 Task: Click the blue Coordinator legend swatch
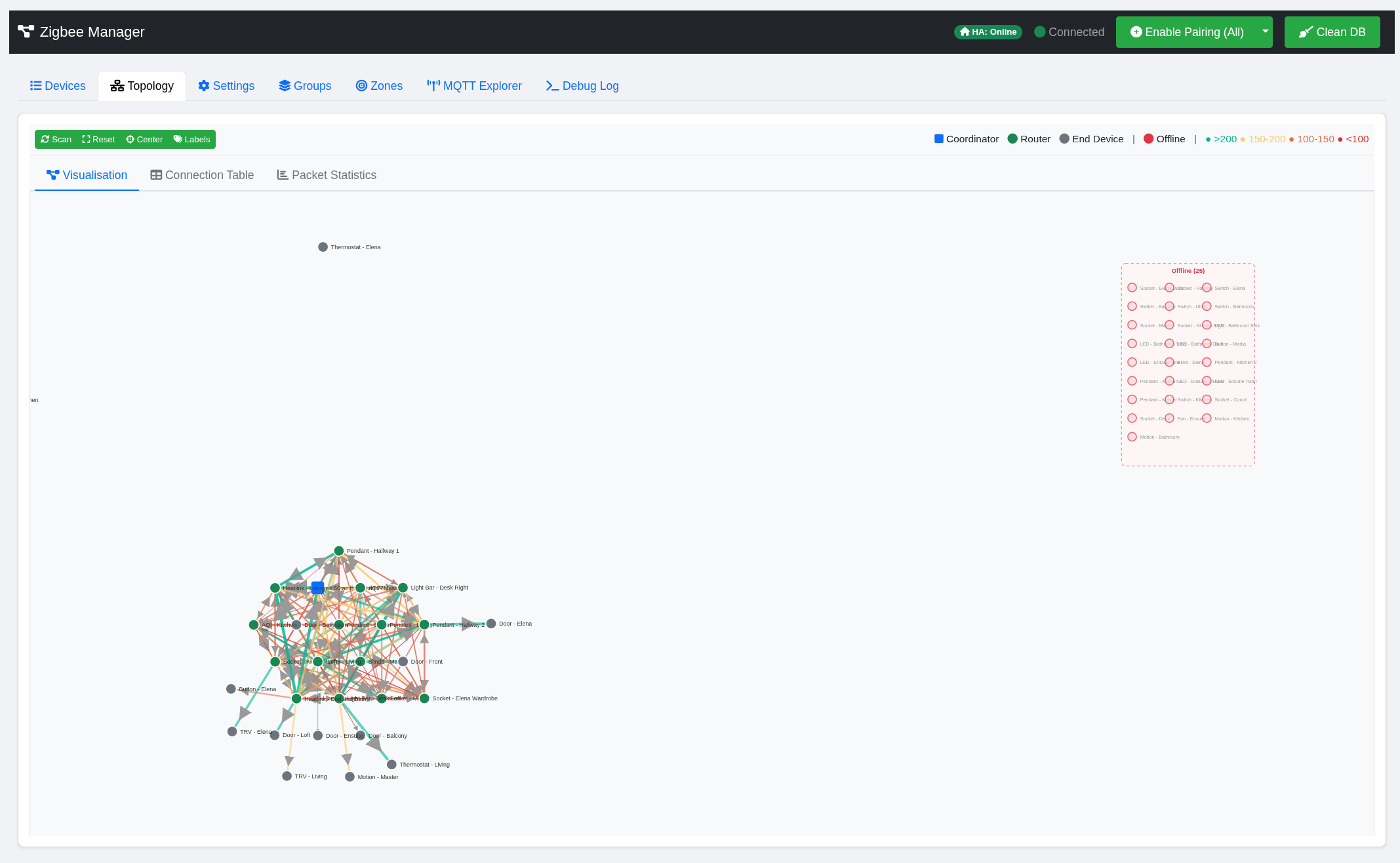pos(939,138)
